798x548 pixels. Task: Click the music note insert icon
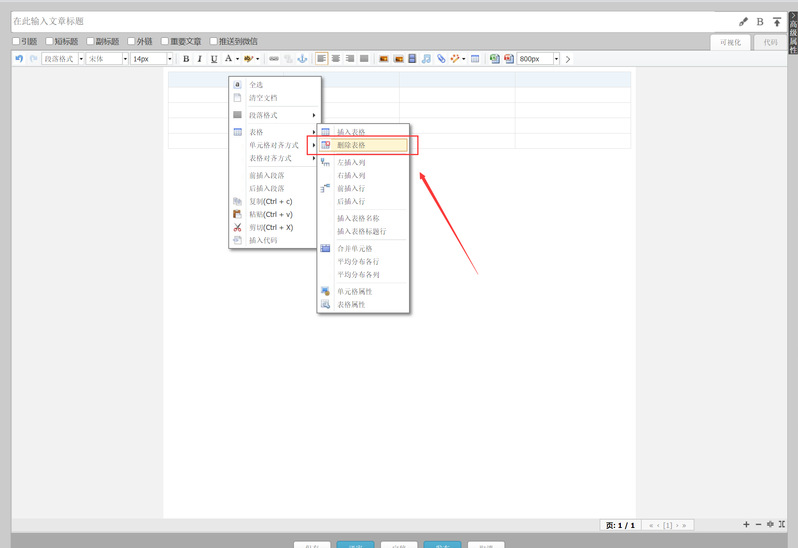click(426, 59)
